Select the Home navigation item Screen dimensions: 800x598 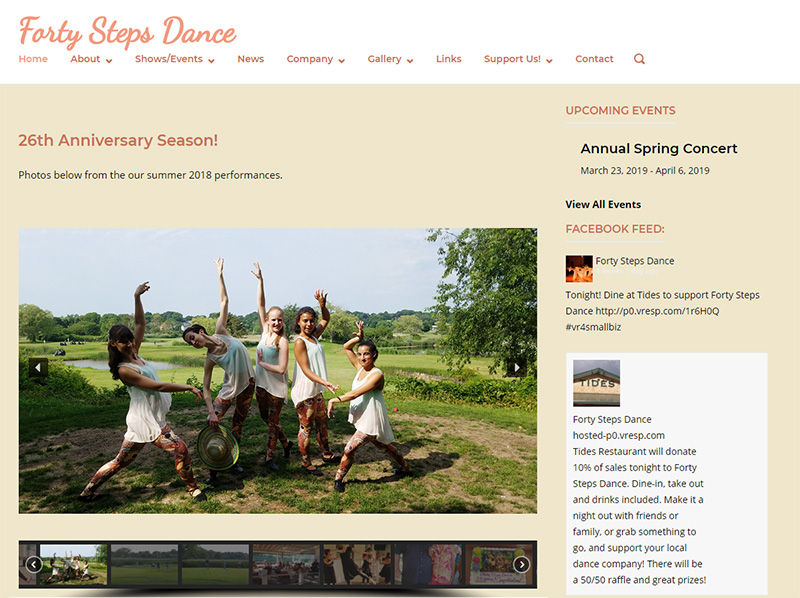coord(33,59)
